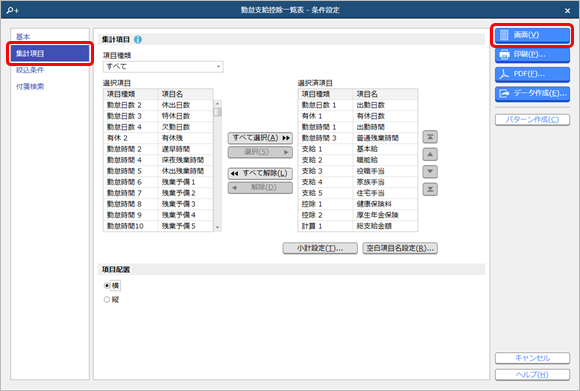Select 残業予備4 row in 選択項目 list
Image resolution: width=580 pixels, height=391 pixels.
[158, 215]
